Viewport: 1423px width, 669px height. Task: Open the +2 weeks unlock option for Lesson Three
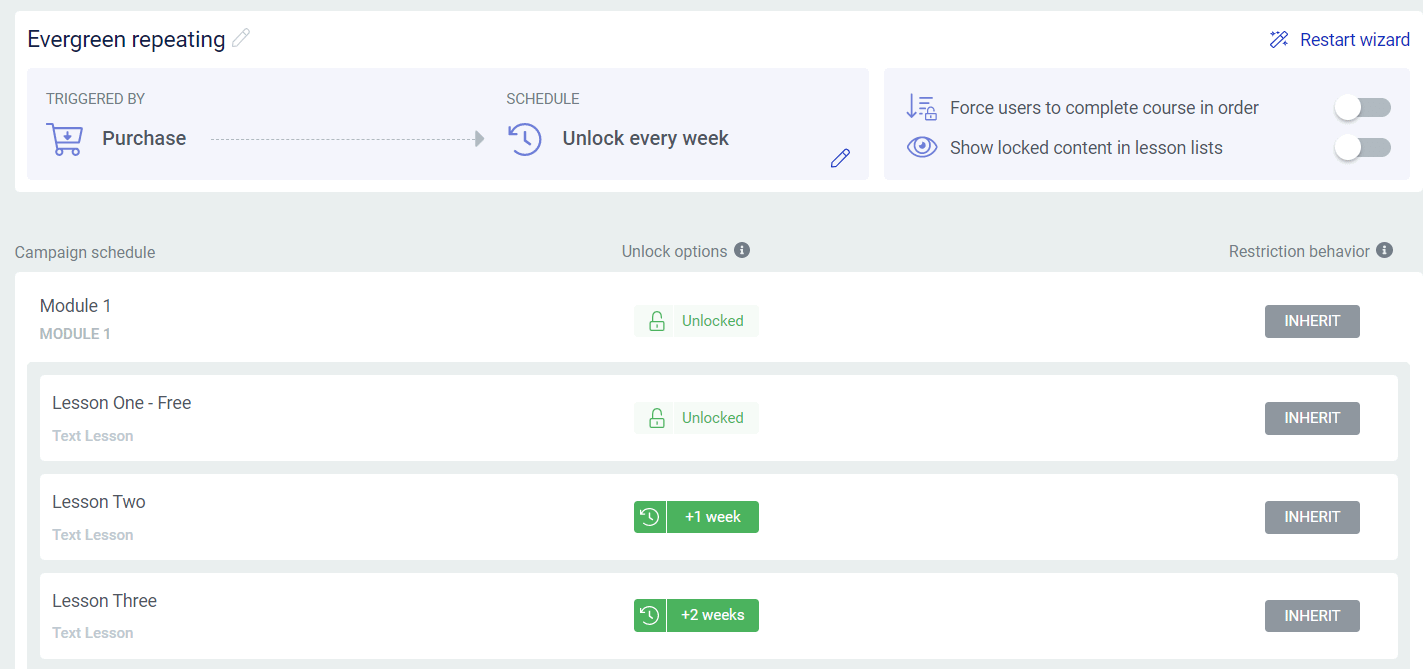(713, 615)
